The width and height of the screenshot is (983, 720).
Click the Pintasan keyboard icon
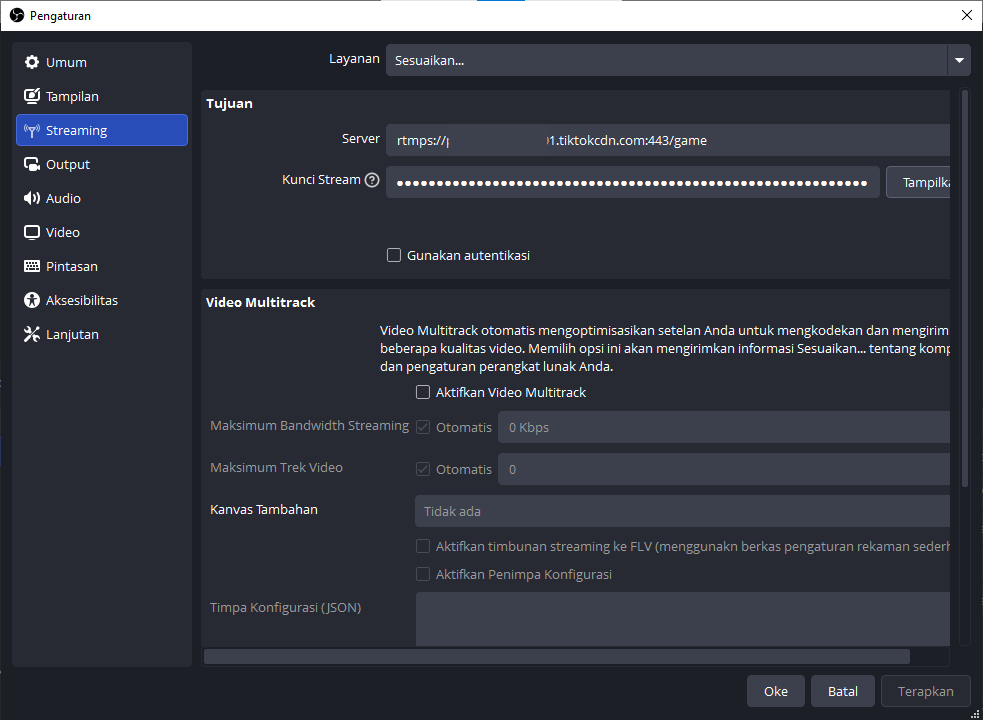(31, 266)
